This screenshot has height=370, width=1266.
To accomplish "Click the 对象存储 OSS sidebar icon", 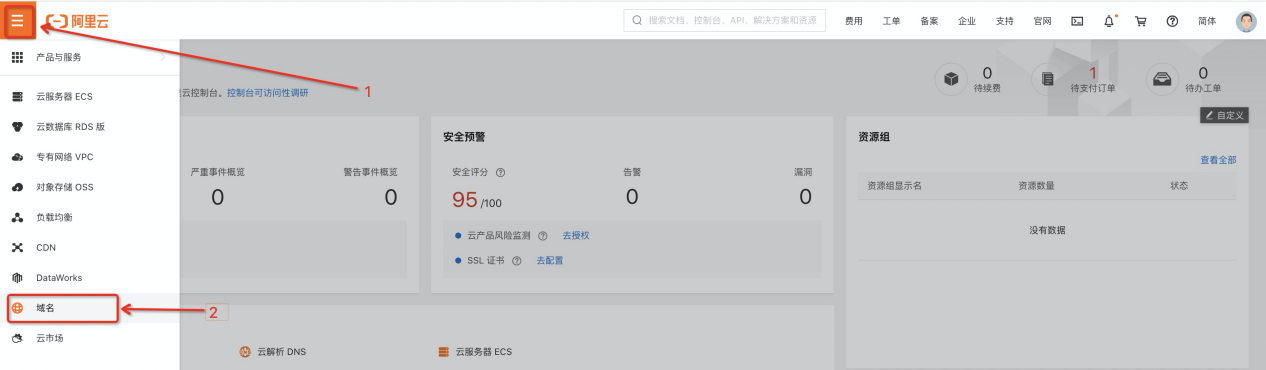I will [17, 187].
